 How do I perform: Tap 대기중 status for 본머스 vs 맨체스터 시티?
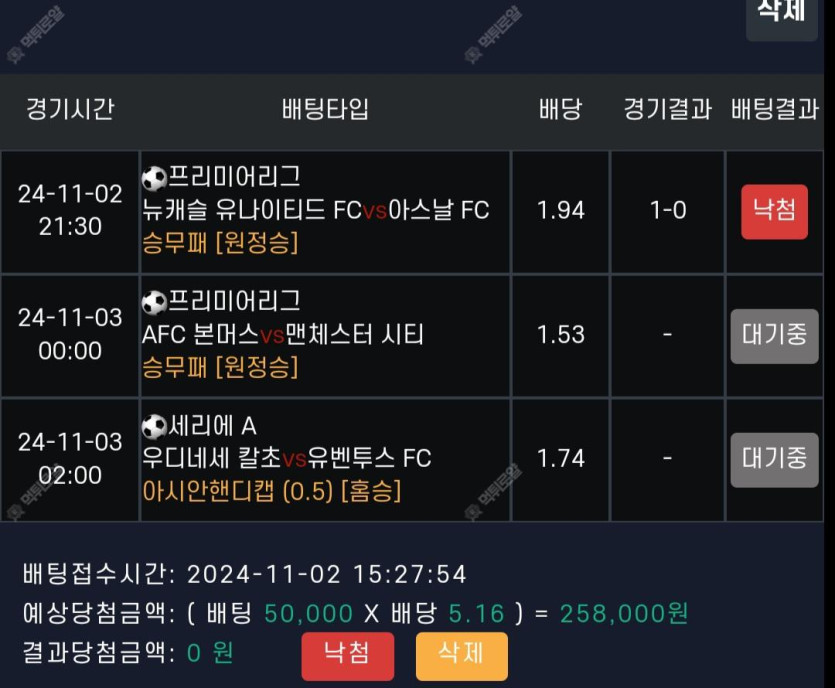click(774, 336)
